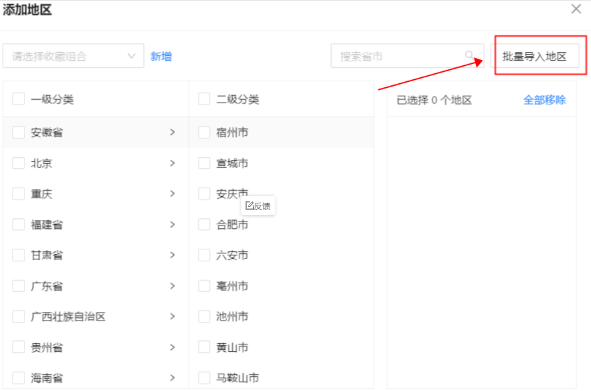Check the 福建省 checkbox
This screenshot has width=591, height=391.
(18, 225)
